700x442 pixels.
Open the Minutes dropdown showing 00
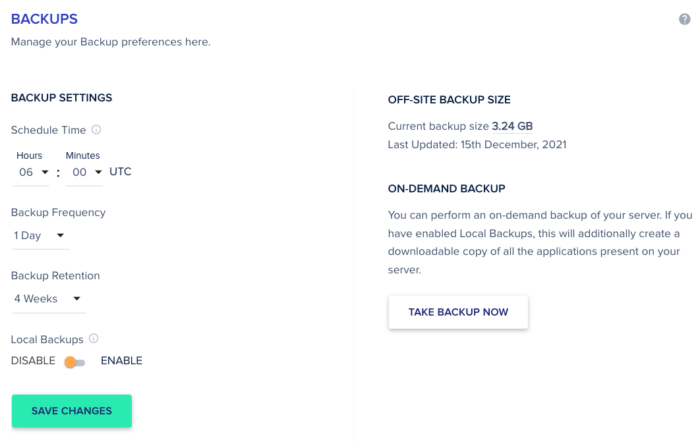click(84, 172)
